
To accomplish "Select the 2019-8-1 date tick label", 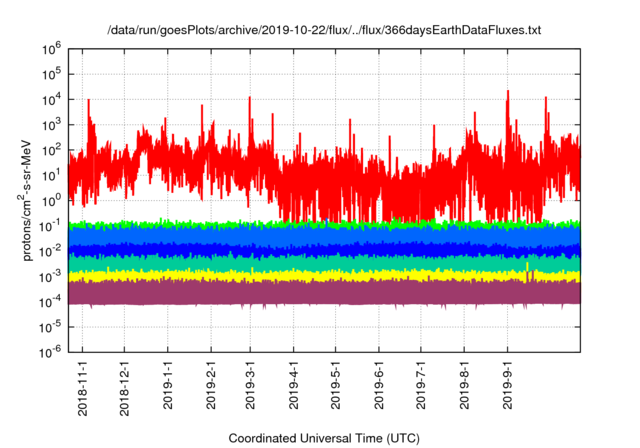I will pyautogui.click(x=464, y=384).
